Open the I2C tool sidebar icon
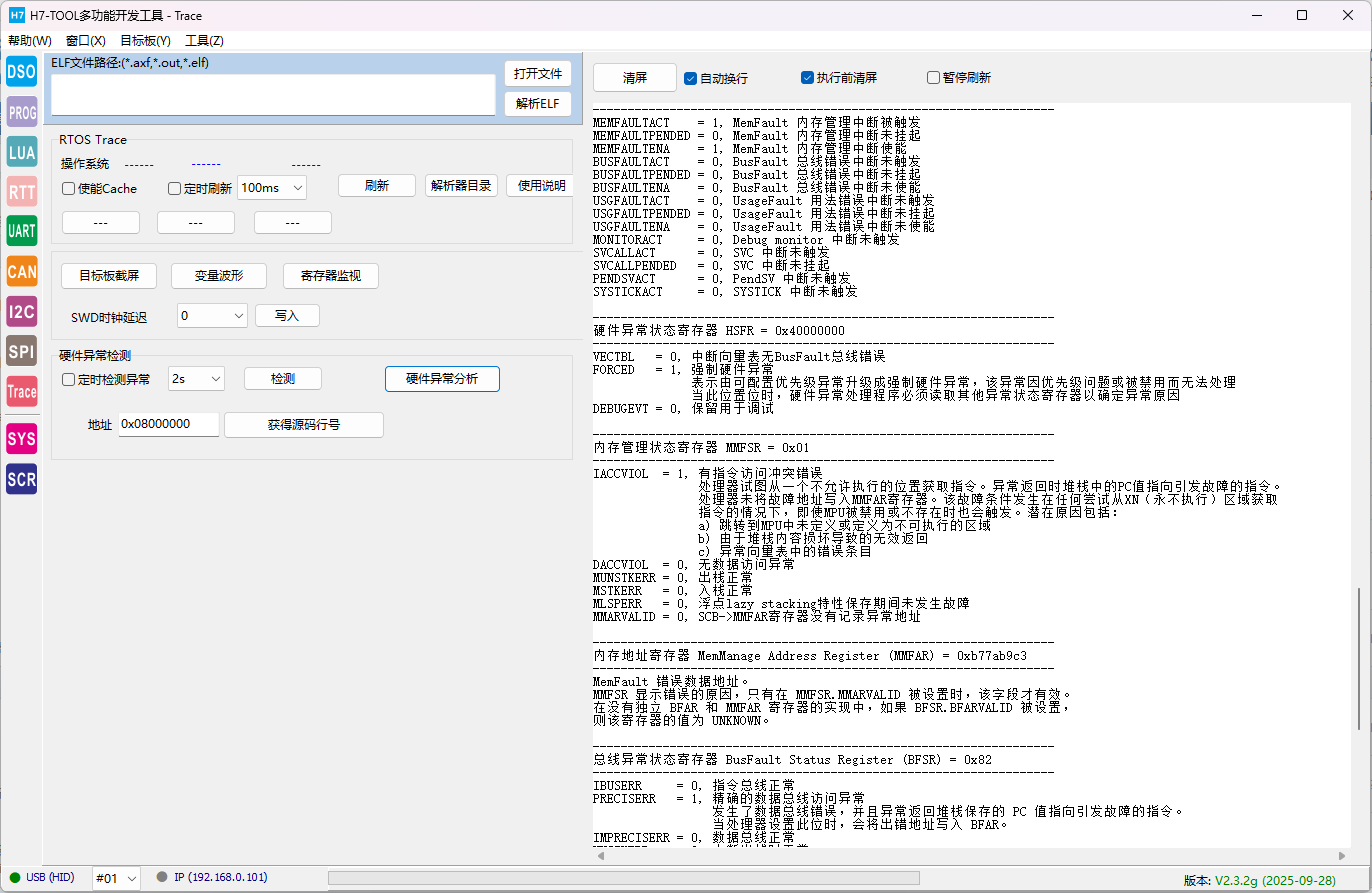The height and width of the screenshot is (893, 1372). [x=21, y=312]
